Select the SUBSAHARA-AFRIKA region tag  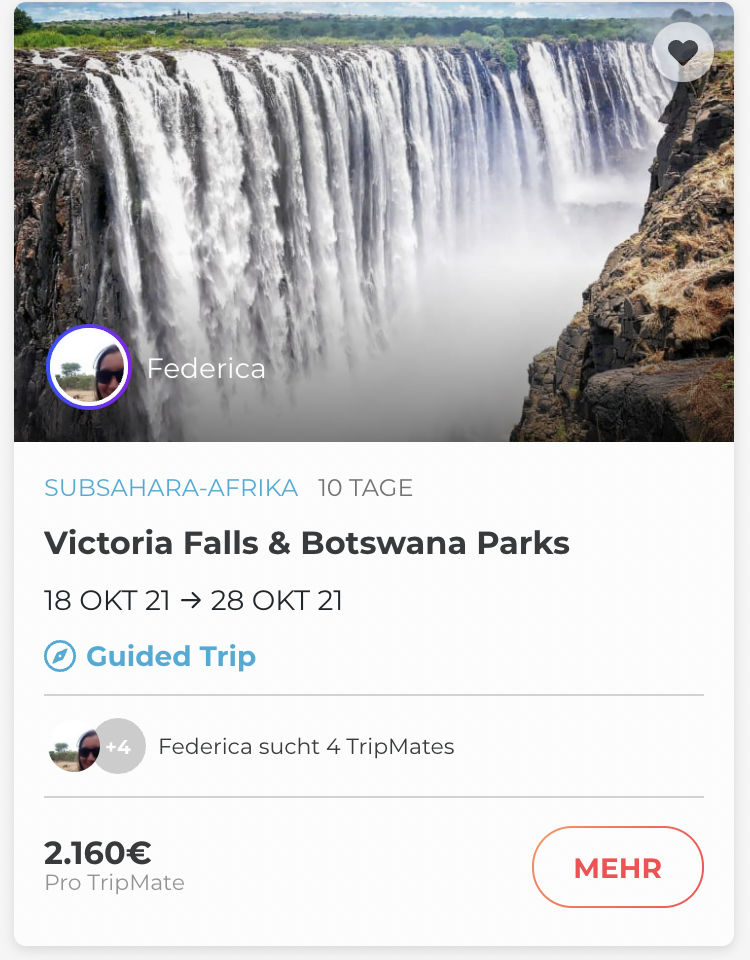coord(171,488)
